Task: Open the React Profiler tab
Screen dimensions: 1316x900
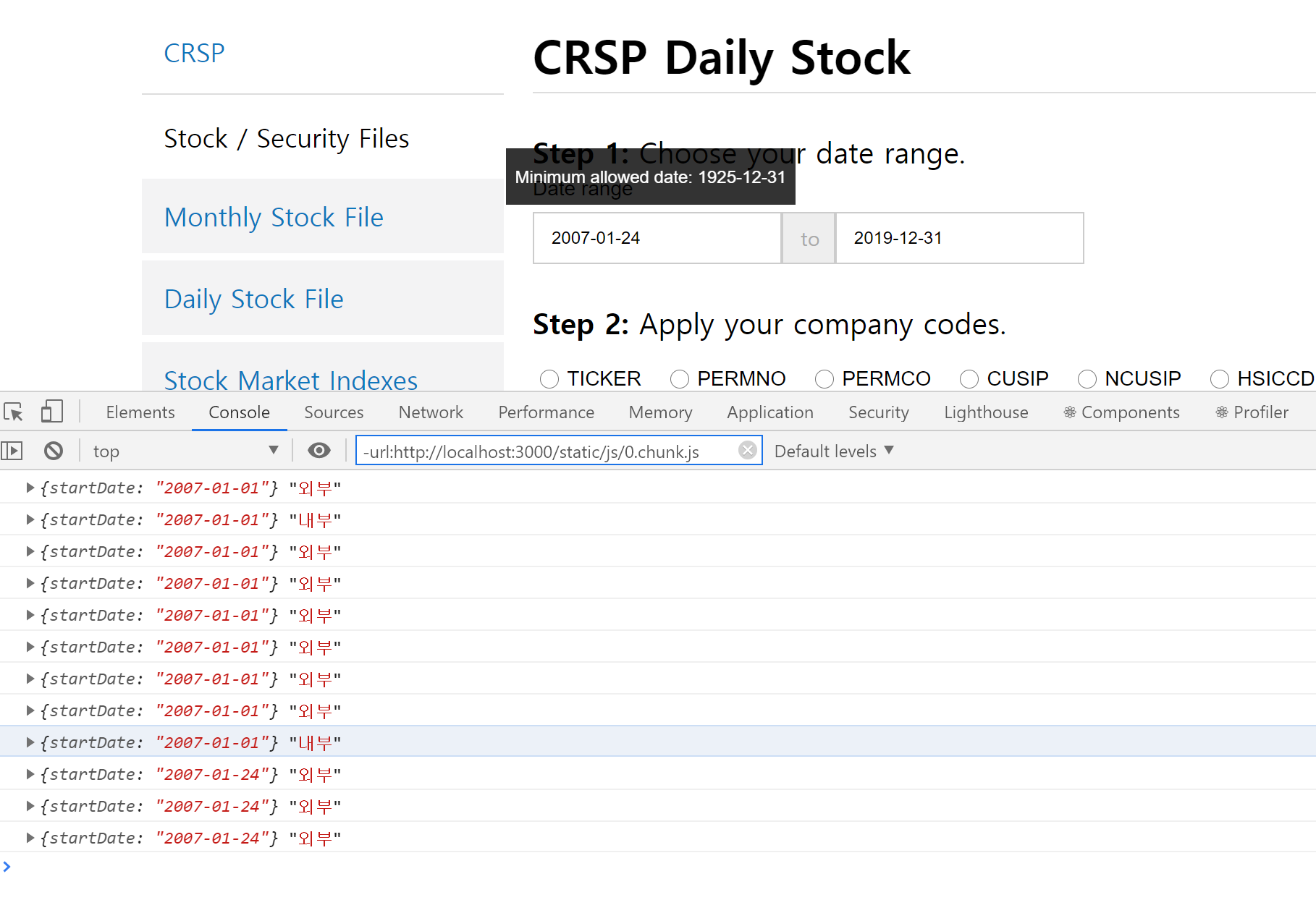Action: click(1252, 412)
